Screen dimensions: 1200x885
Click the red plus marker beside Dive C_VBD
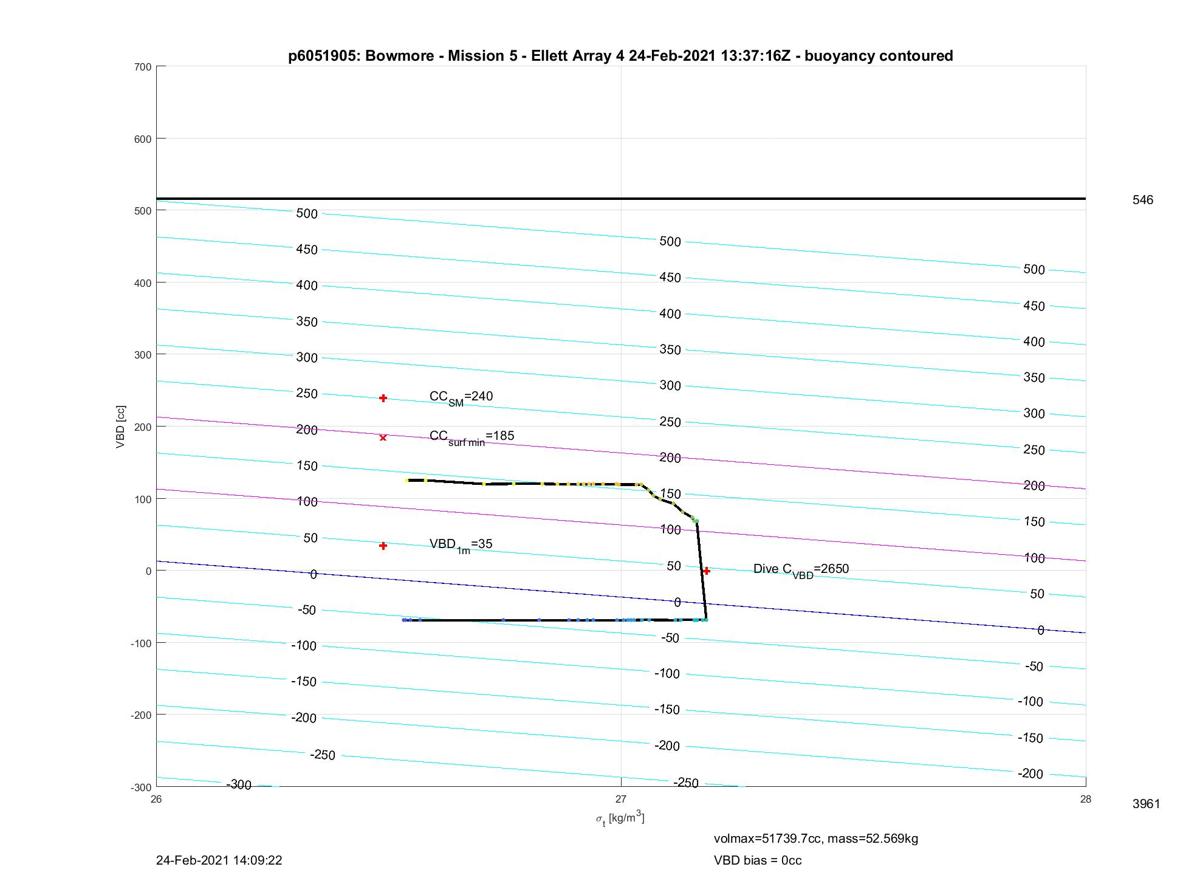tap(706, 571)
